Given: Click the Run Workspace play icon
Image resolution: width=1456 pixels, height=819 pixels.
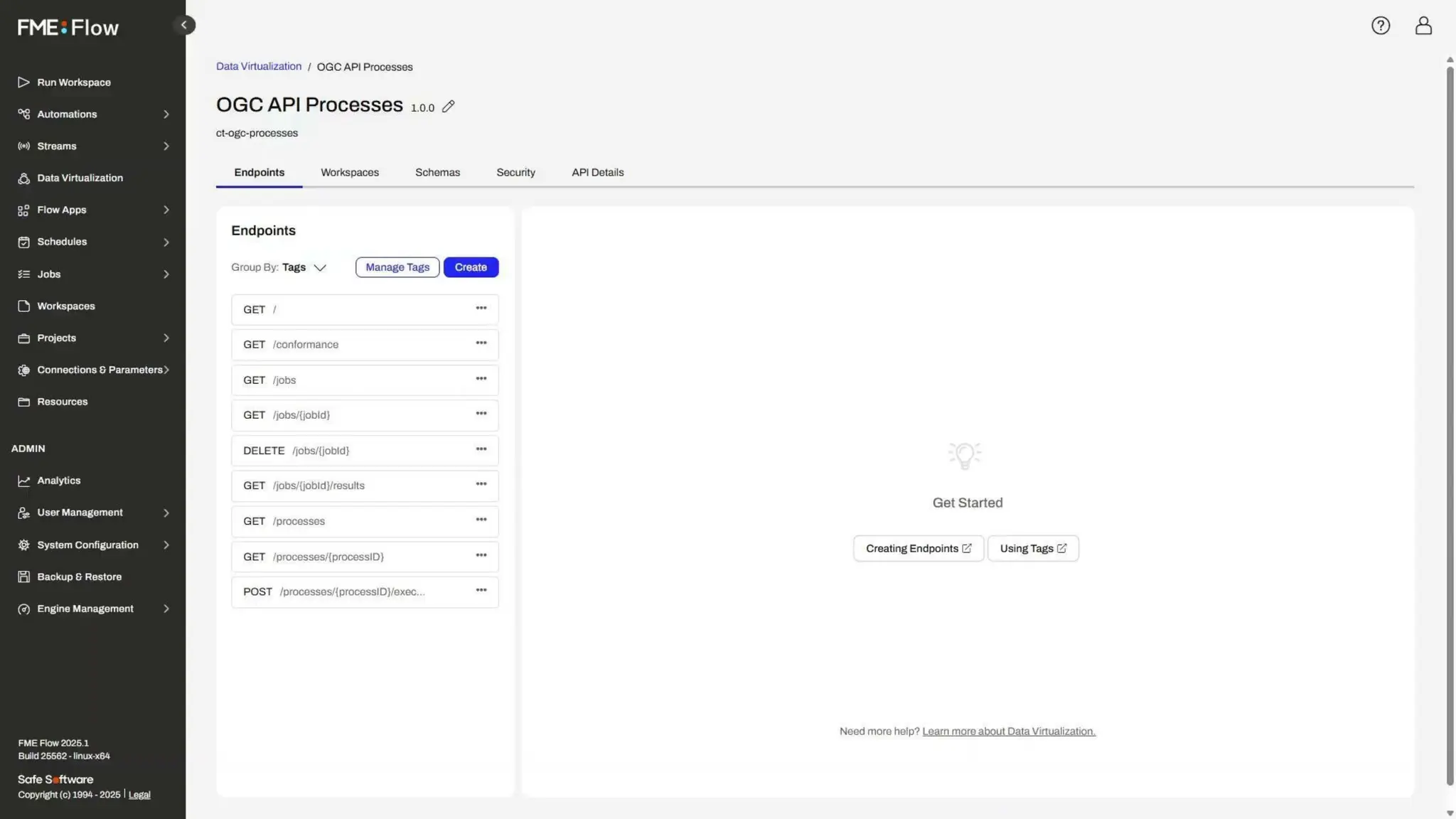Looking at the screenshot, I should (x=23, y=82).
